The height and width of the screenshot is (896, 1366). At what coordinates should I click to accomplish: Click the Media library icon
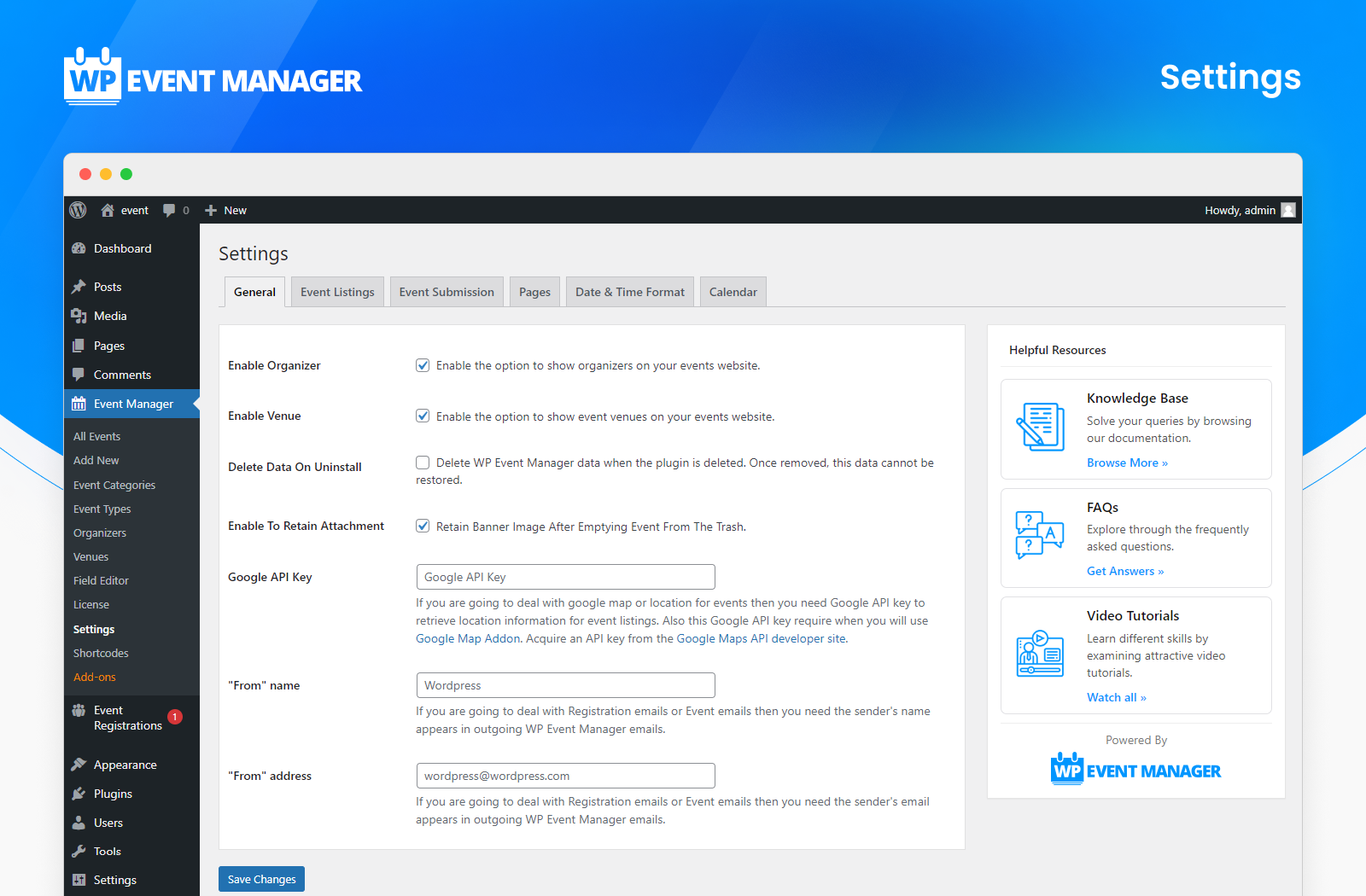[x=79, y=316]
